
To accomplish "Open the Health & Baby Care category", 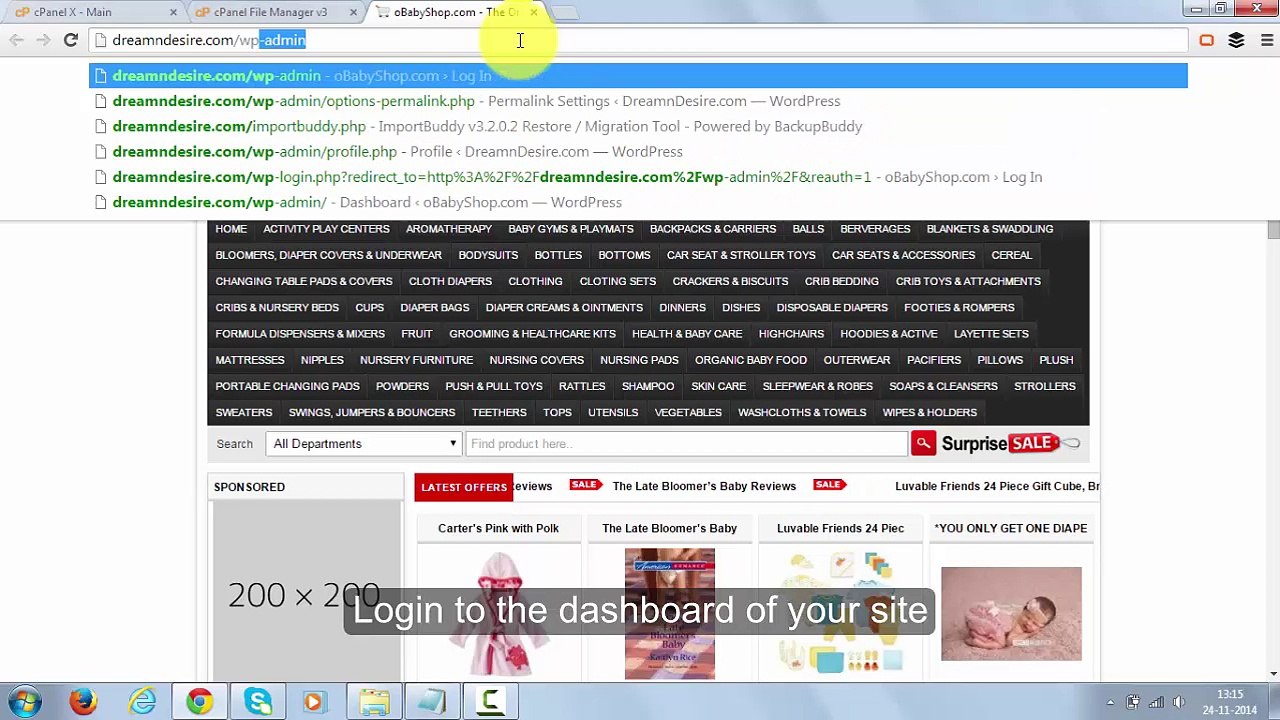I will (687, 334).
